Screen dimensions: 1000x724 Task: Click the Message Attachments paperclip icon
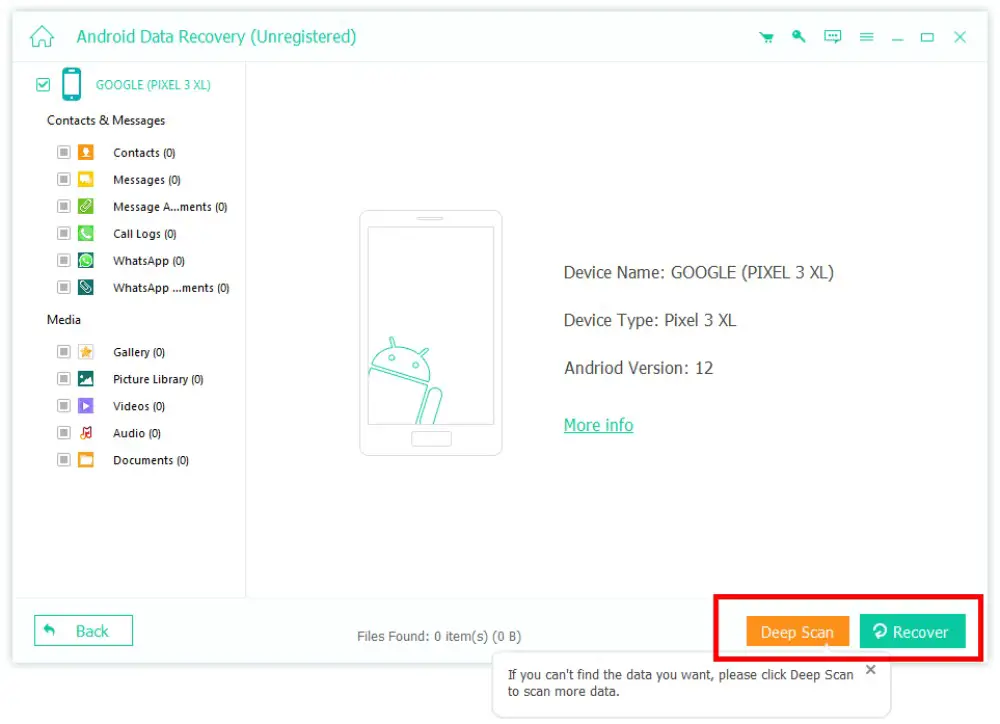tap(85, 206)
